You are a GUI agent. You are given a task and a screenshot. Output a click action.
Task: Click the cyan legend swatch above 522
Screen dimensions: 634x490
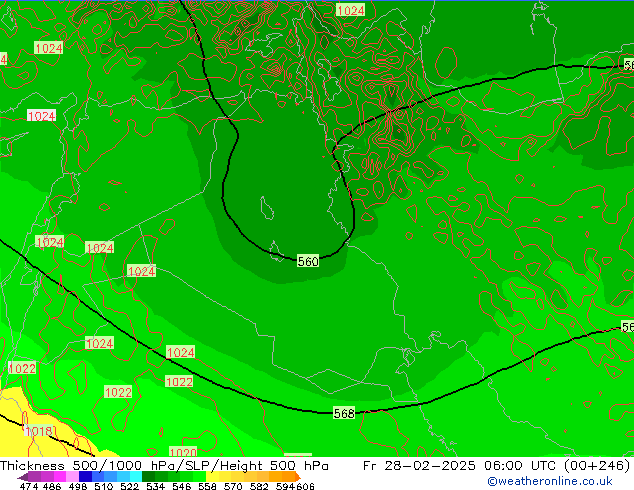(136, 476)
